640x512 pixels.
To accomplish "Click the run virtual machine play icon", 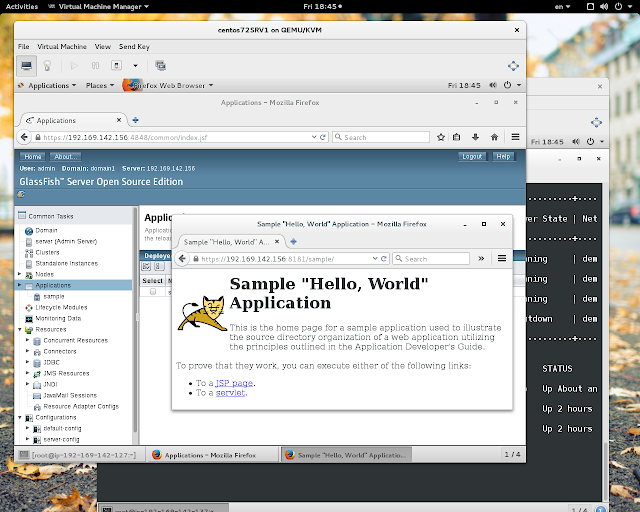I will coord(74,66).
